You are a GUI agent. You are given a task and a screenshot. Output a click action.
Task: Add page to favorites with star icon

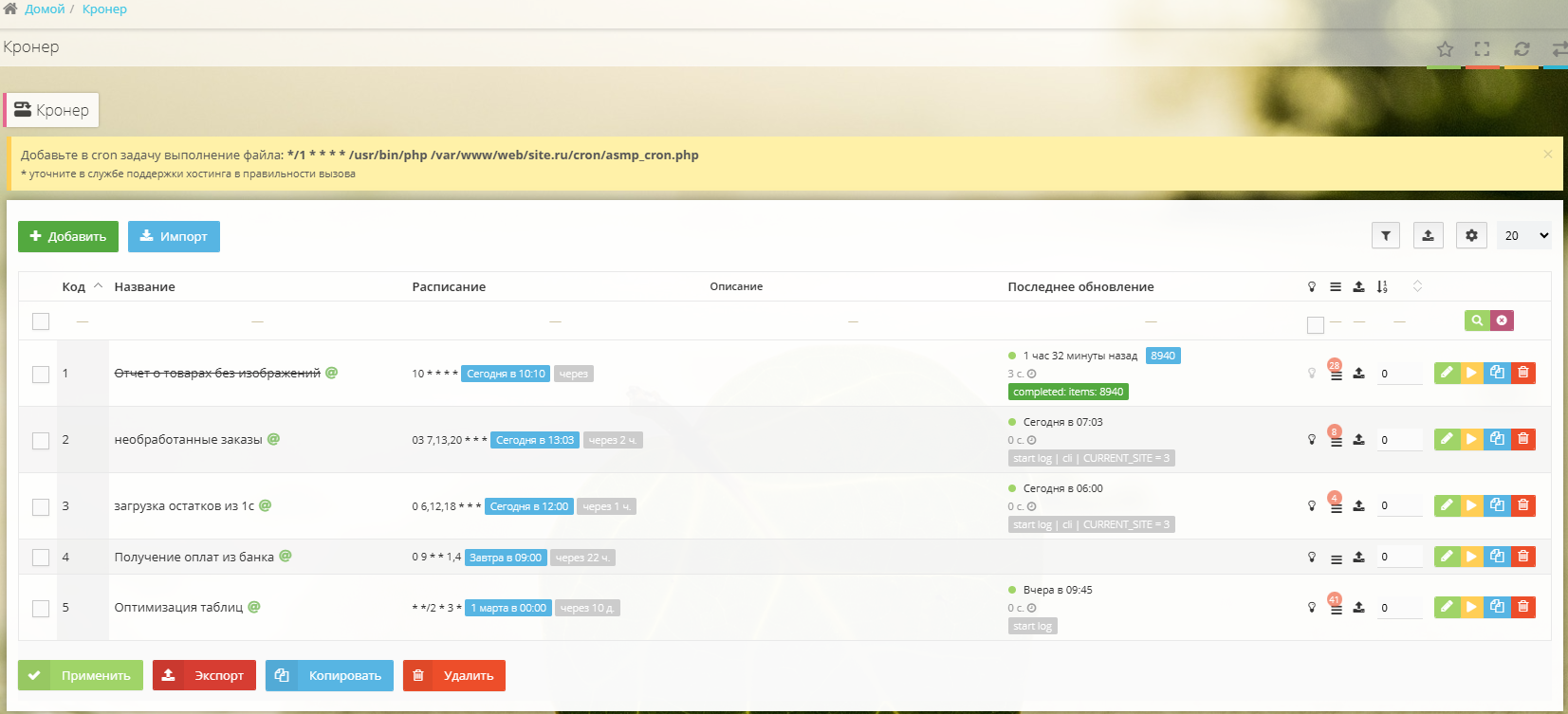(1445, 49)
